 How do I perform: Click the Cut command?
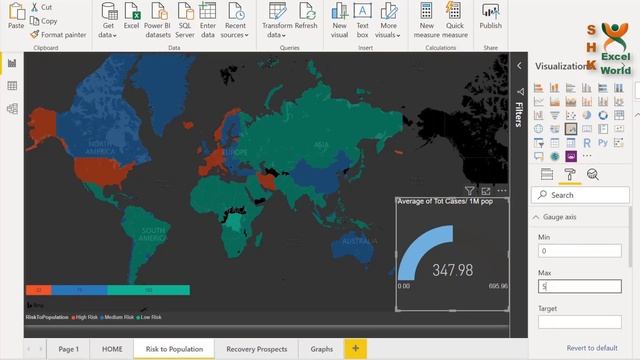coord(42,7)
